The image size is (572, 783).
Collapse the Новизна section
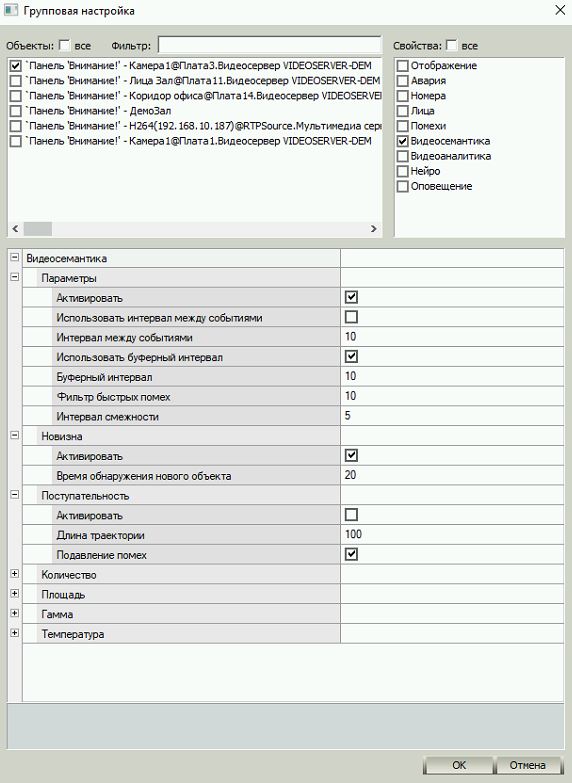click(x=14, y=435)
